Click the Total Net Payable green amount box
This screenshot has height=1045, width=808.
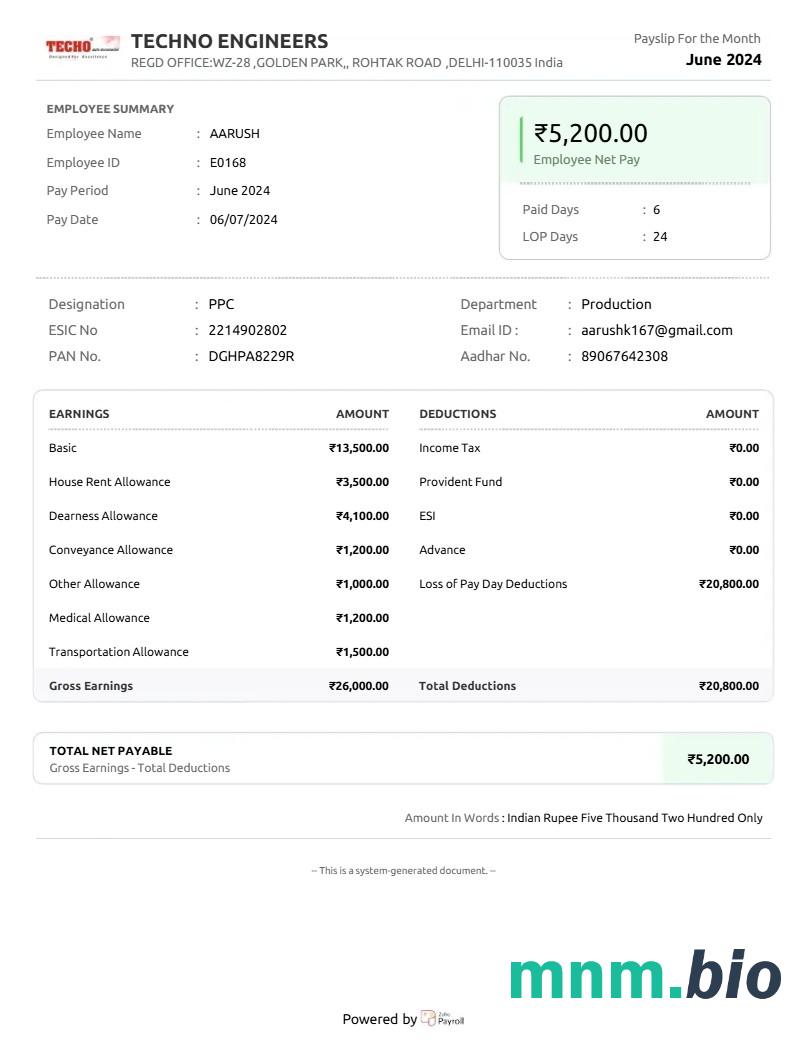tap(717, 759)
